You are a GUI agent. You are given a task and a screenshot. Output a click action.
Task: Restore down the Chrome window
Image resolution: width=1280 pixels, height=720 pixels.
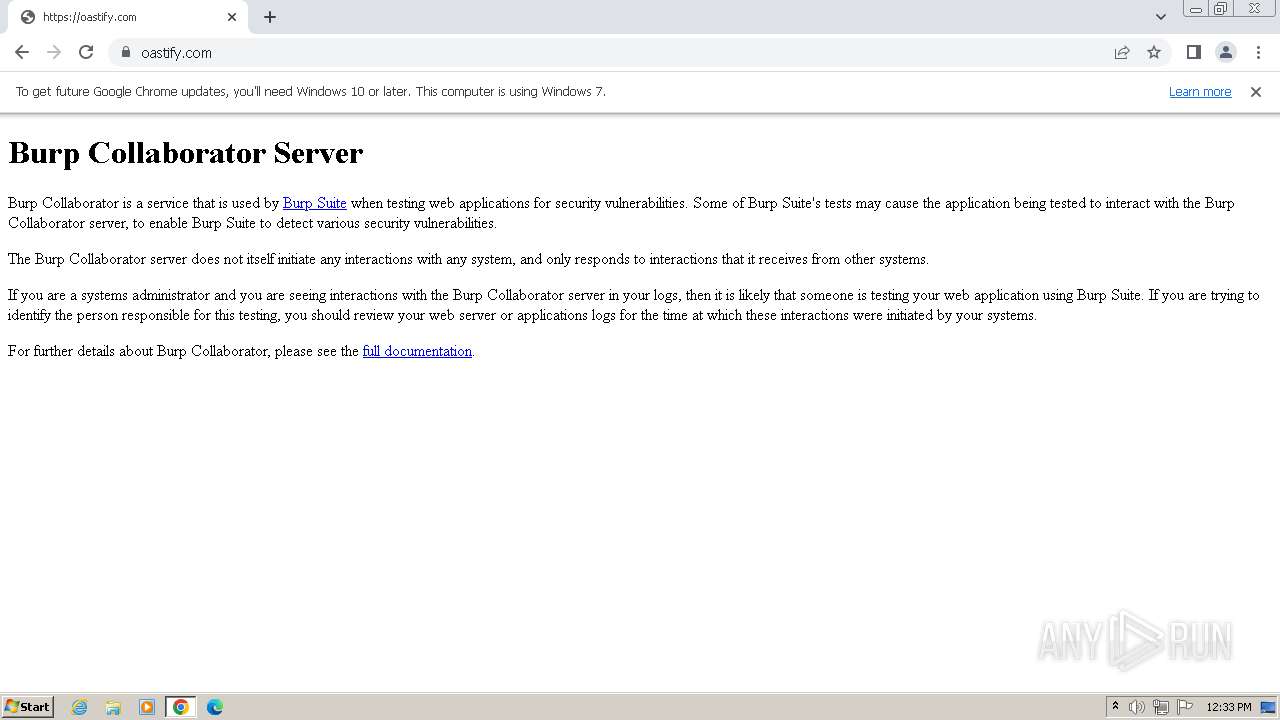1220,9
